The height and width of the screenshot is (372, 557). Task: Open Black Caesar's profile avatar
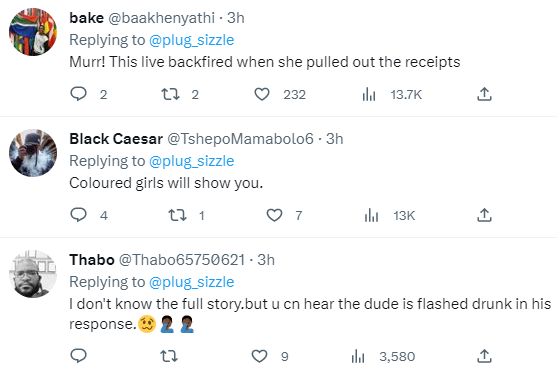pos(33,153)
